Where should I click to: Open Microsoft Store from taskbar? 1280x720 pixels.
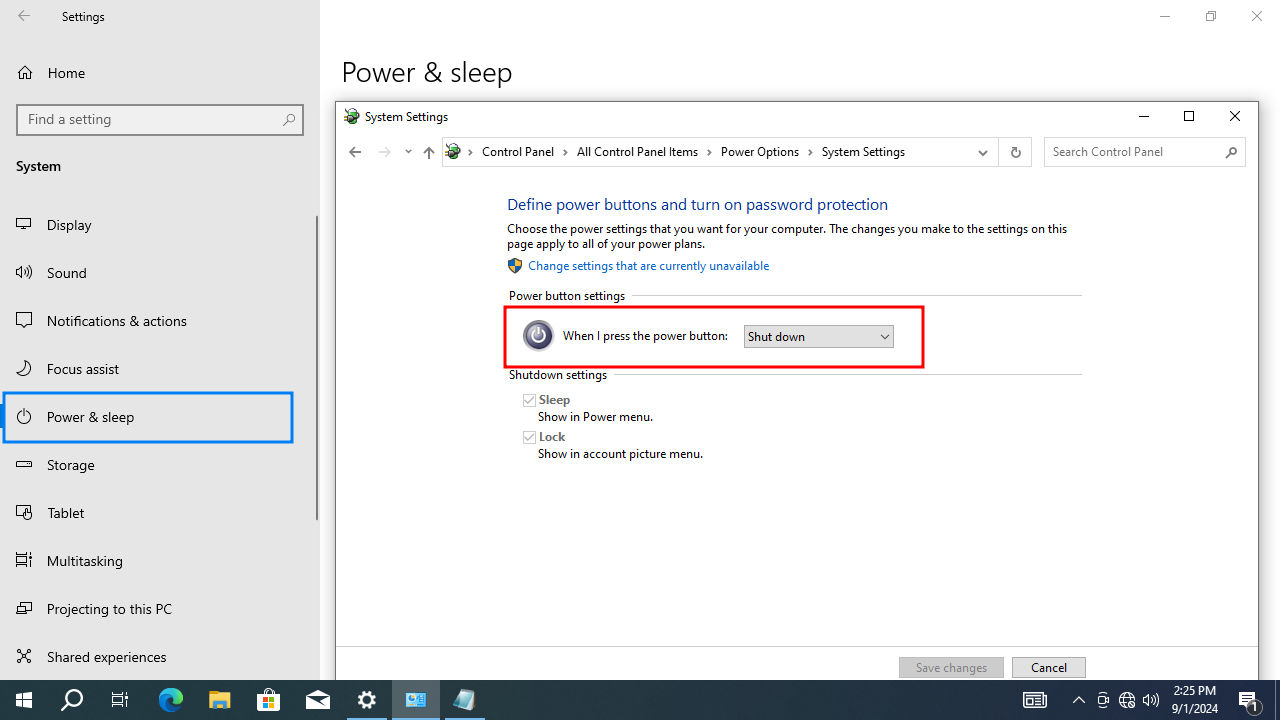click(268, 700)
